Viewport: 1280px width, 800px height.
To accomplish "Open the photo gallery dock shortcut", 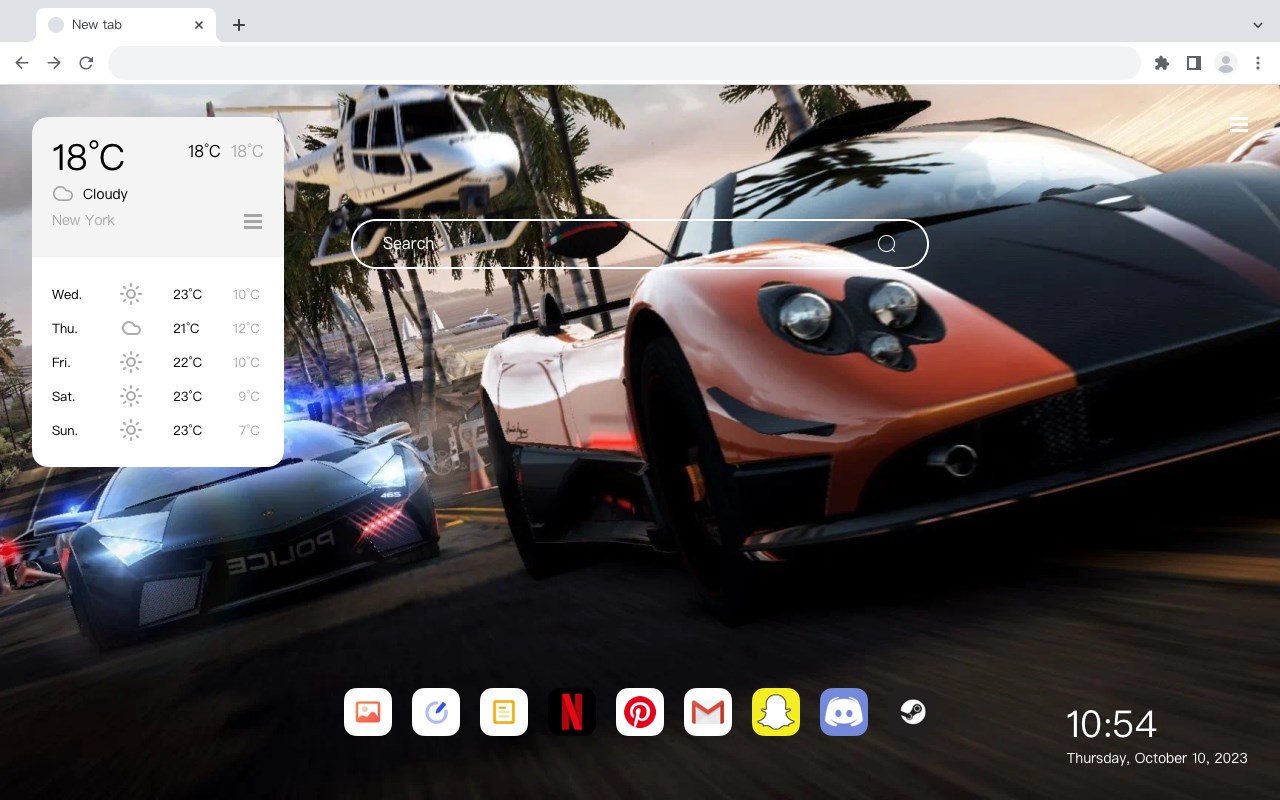I will 368,712.
